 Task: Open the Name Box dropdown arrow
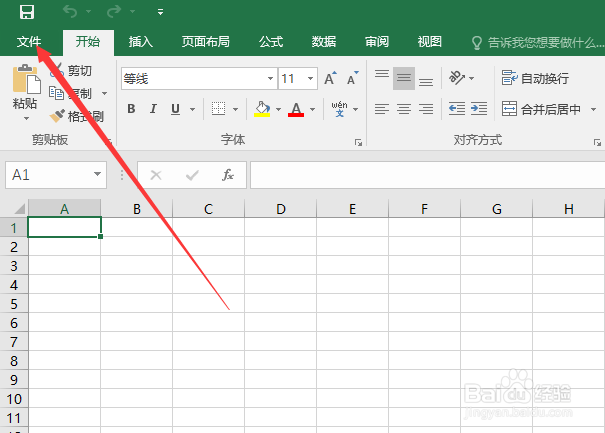click(98, 174)
